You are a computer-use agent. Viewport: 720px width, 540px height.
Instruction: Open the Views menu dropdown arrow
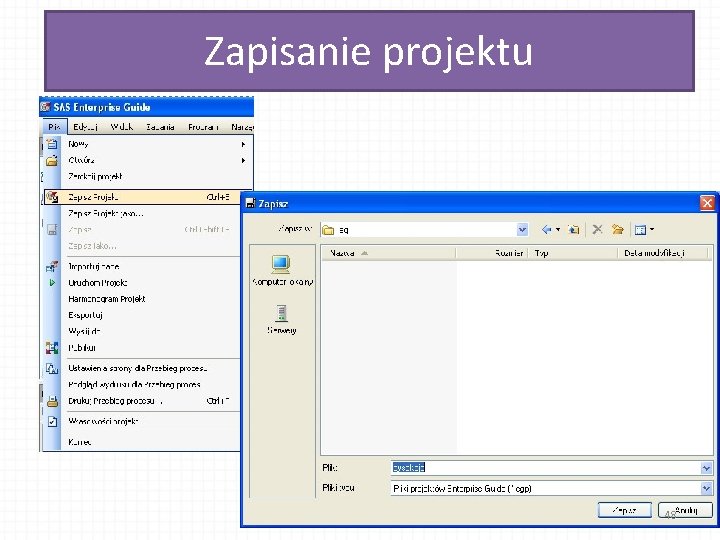652,229
